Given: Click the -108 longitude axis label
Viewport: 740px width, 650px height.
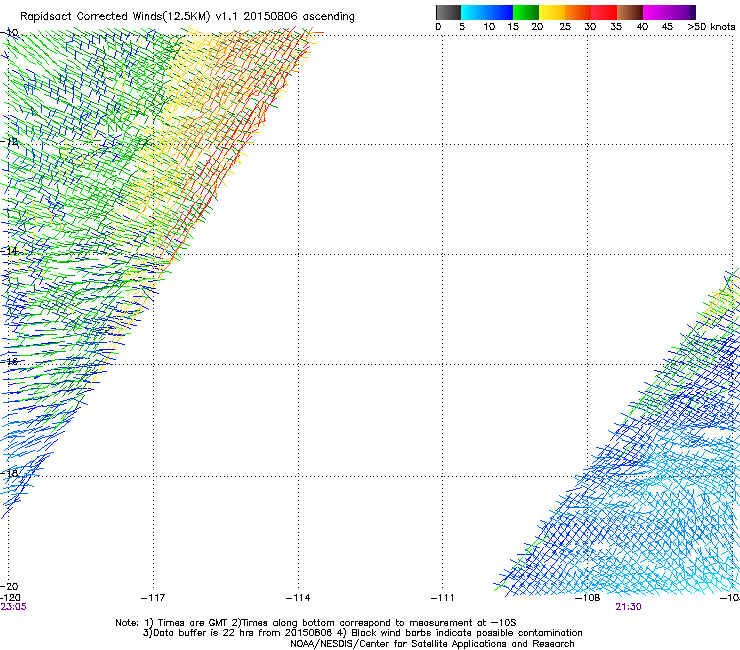Looking at the screenshot, I should 588,598.
